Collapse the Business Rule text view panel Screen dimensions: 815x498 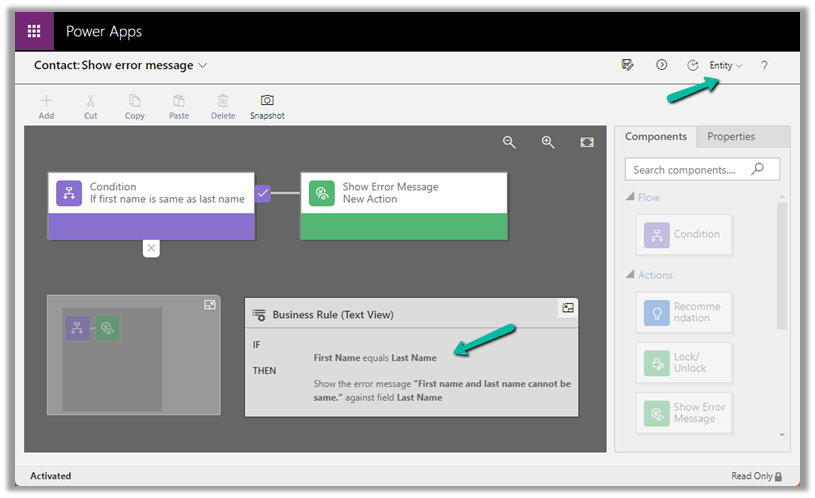567,308
